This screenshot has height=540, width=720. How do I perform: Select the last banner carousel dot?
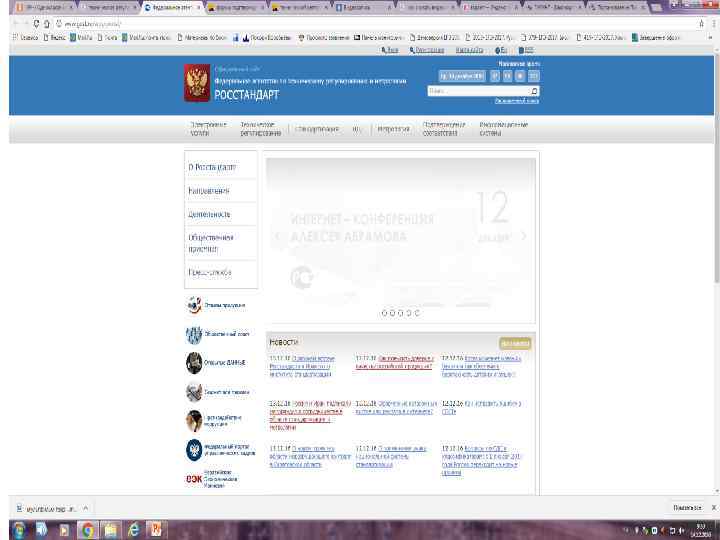tap(416, 313)
